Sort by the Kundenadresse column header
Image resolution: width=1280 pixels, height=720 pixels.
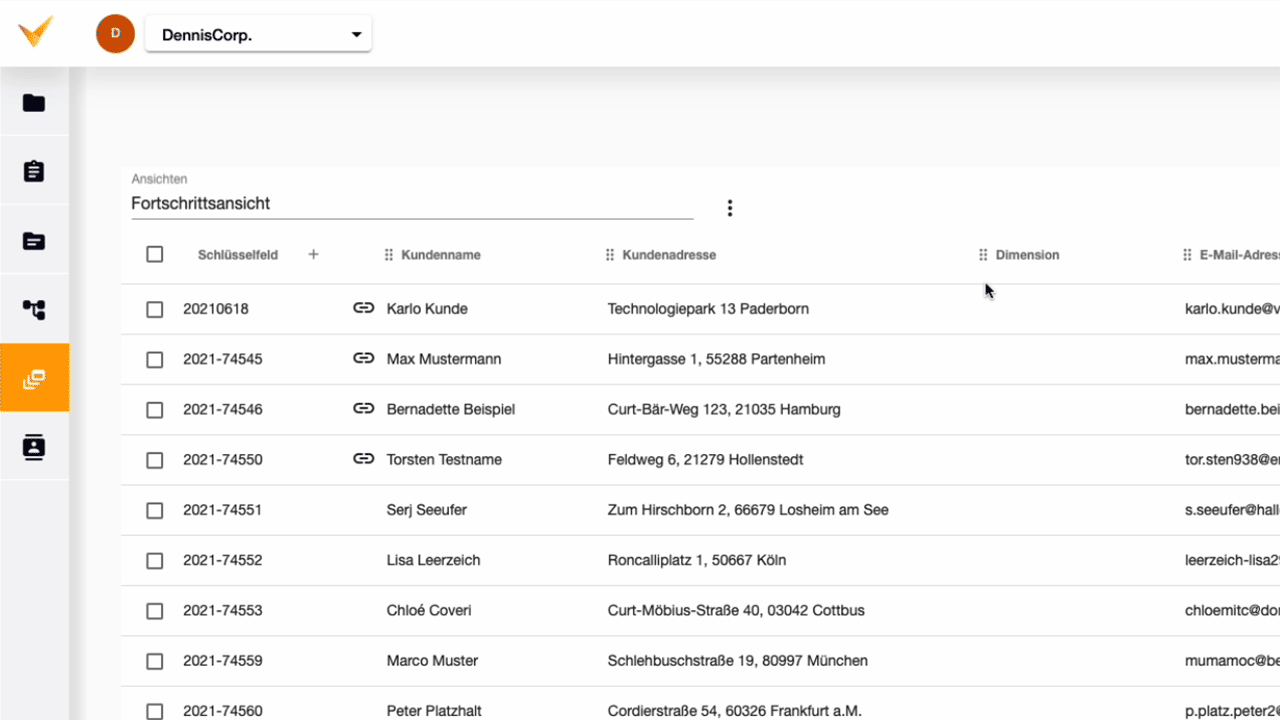pos(669,255)
